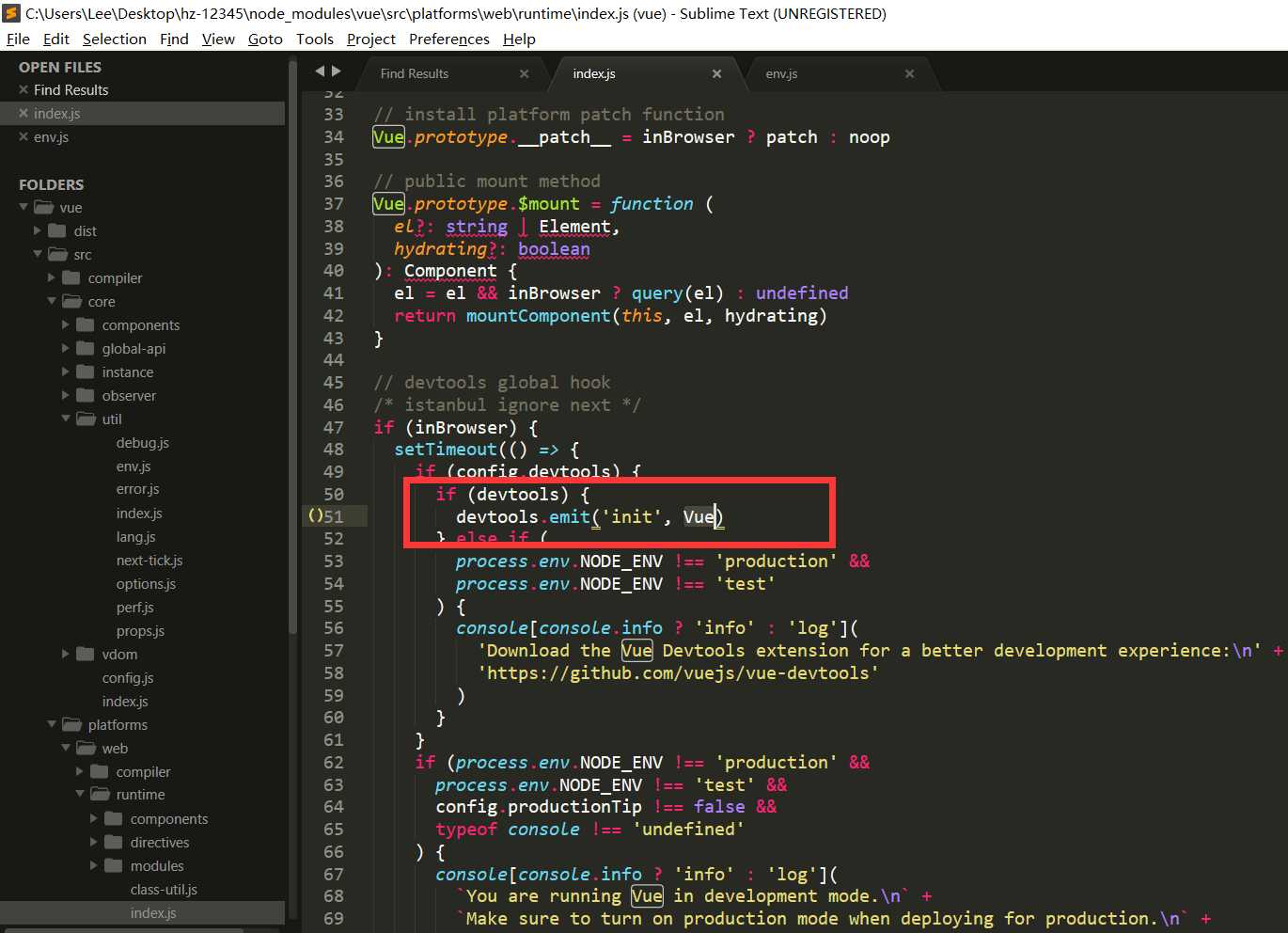The image size is (1288, 933).
Task: Collapse the platforms folder arrow
Action: [52, 724]
